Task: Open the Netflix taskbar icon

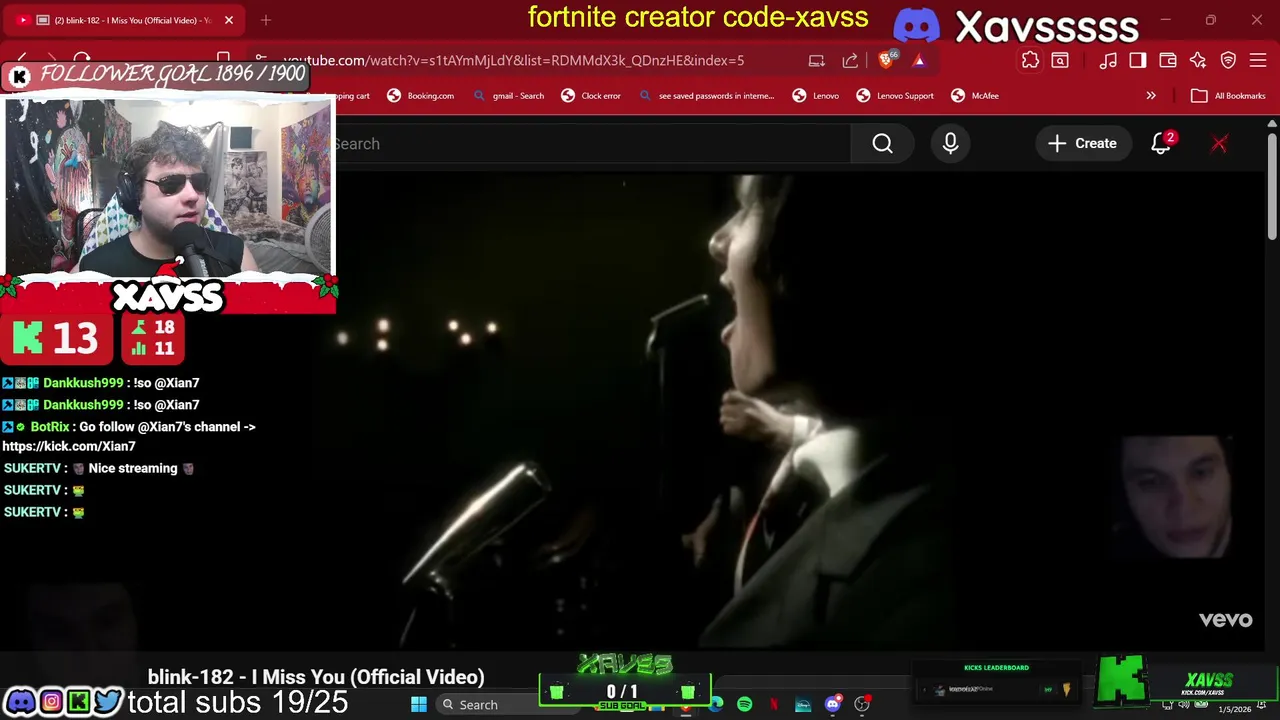Action: coord(773,705)
